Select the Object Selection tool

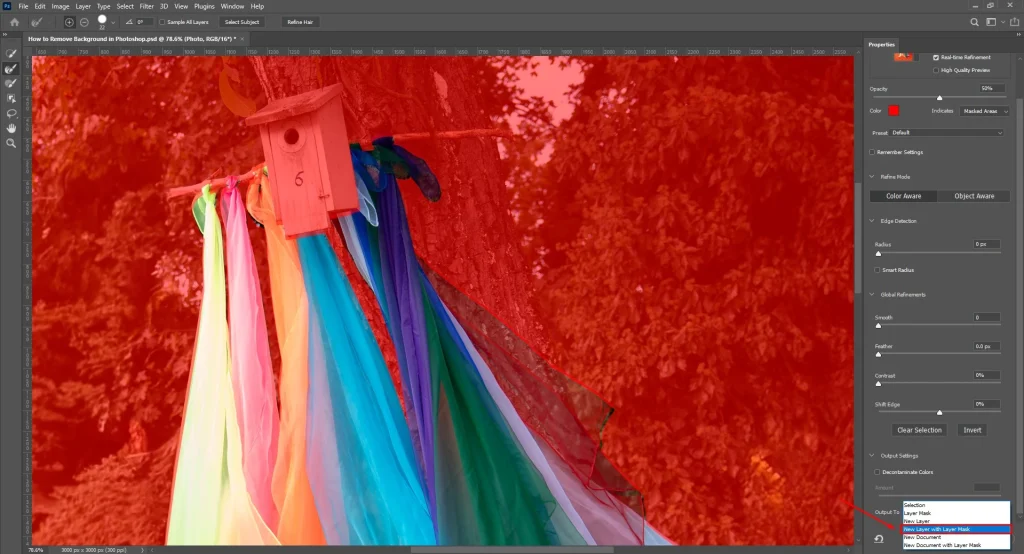tap(11, 99)
